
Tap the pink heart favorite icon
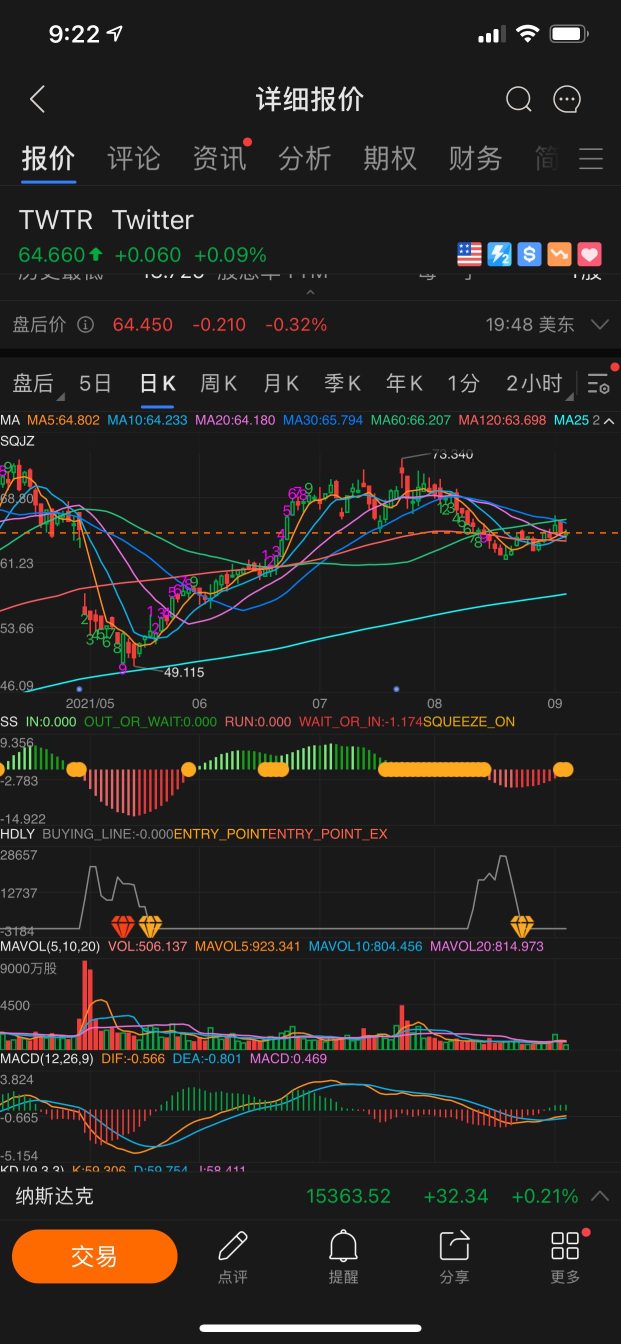[589, 254]
